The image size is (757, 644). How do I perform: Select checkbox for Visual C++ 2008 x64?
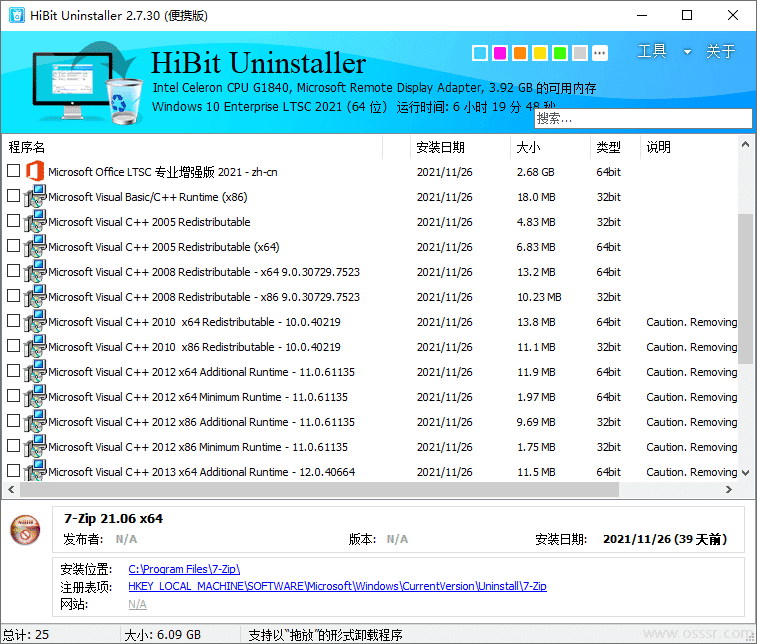(14, 270)
